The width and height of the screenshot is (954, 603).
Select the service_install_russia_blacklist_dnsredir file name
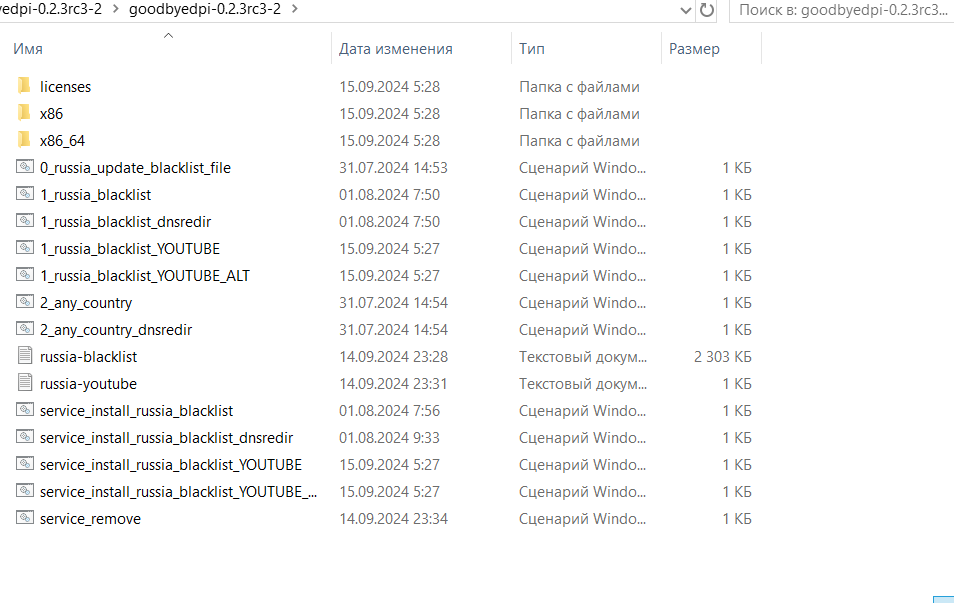(x=167, y=437)
